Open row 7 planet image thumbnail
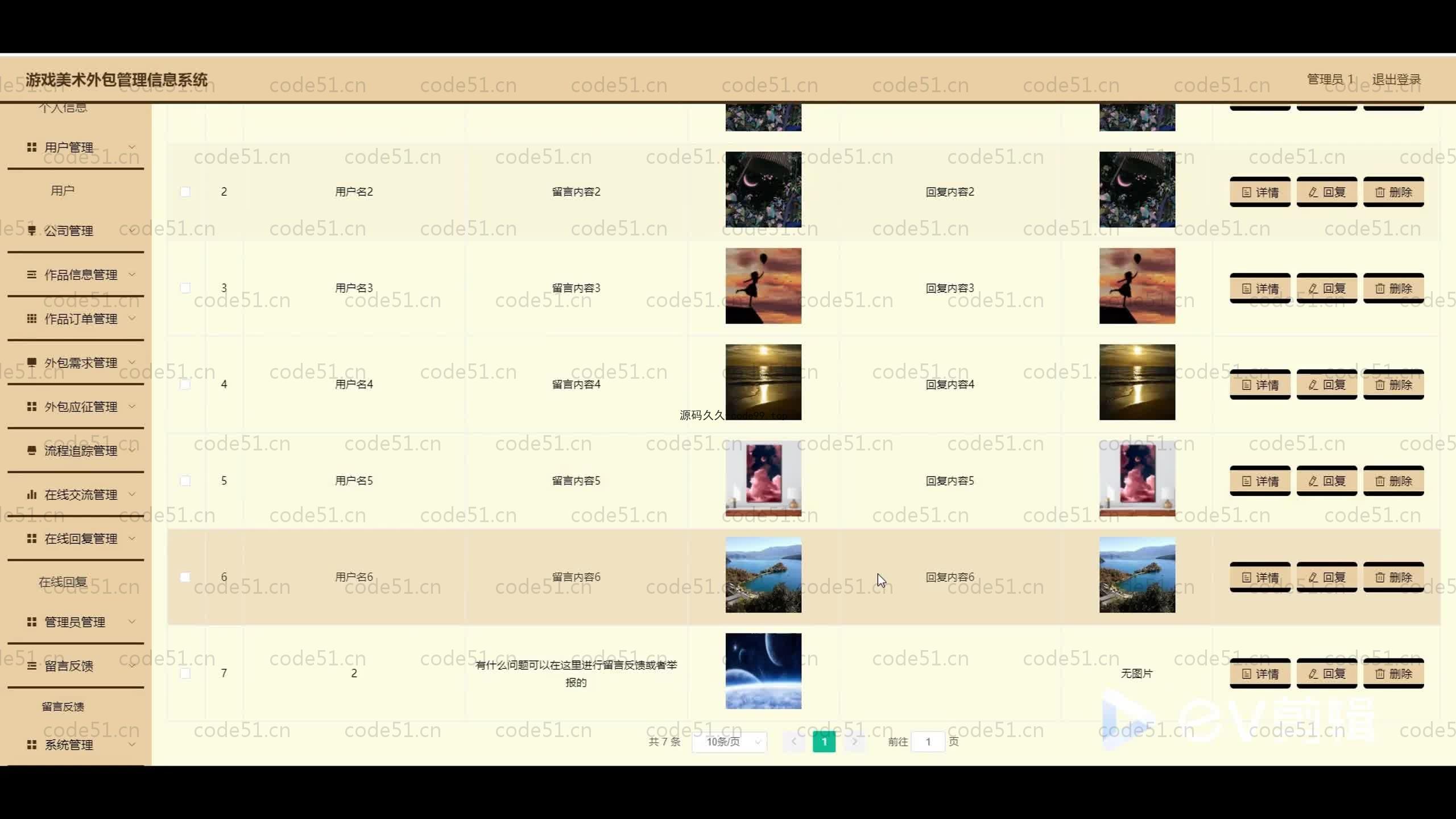 click(763, 671)
